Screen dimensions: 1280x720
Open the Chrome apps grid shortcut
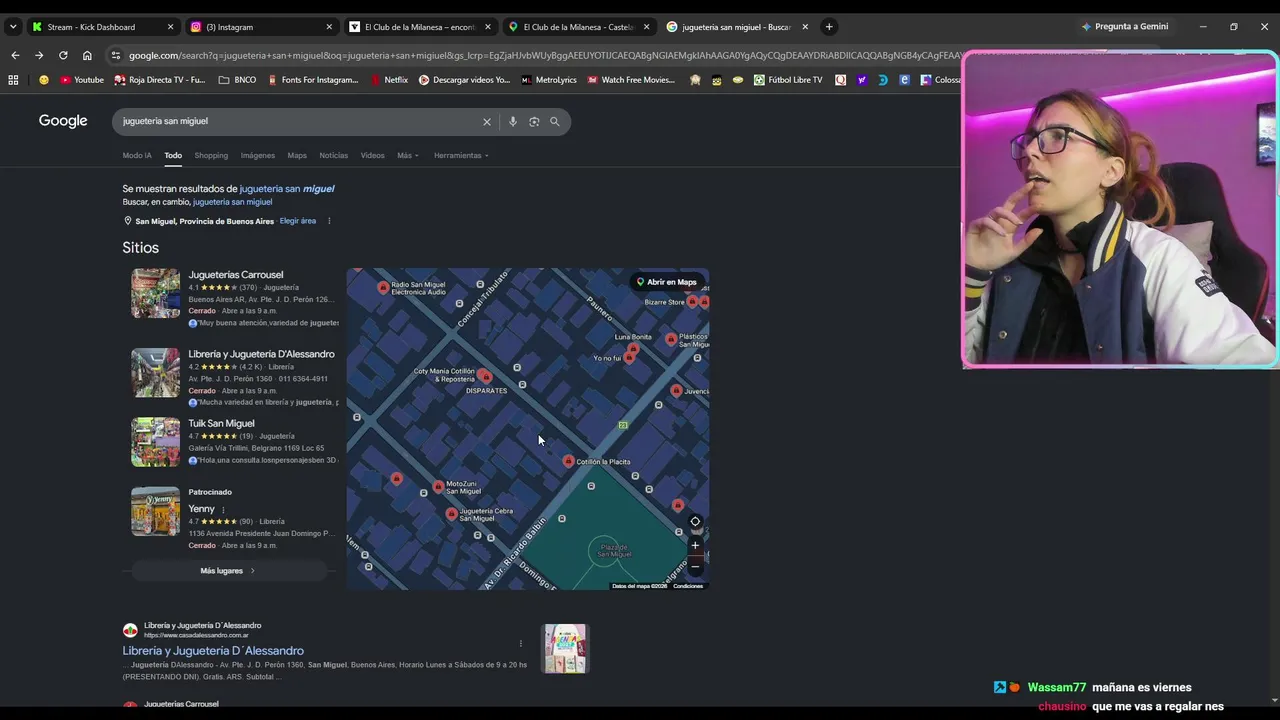click(13, 80)
